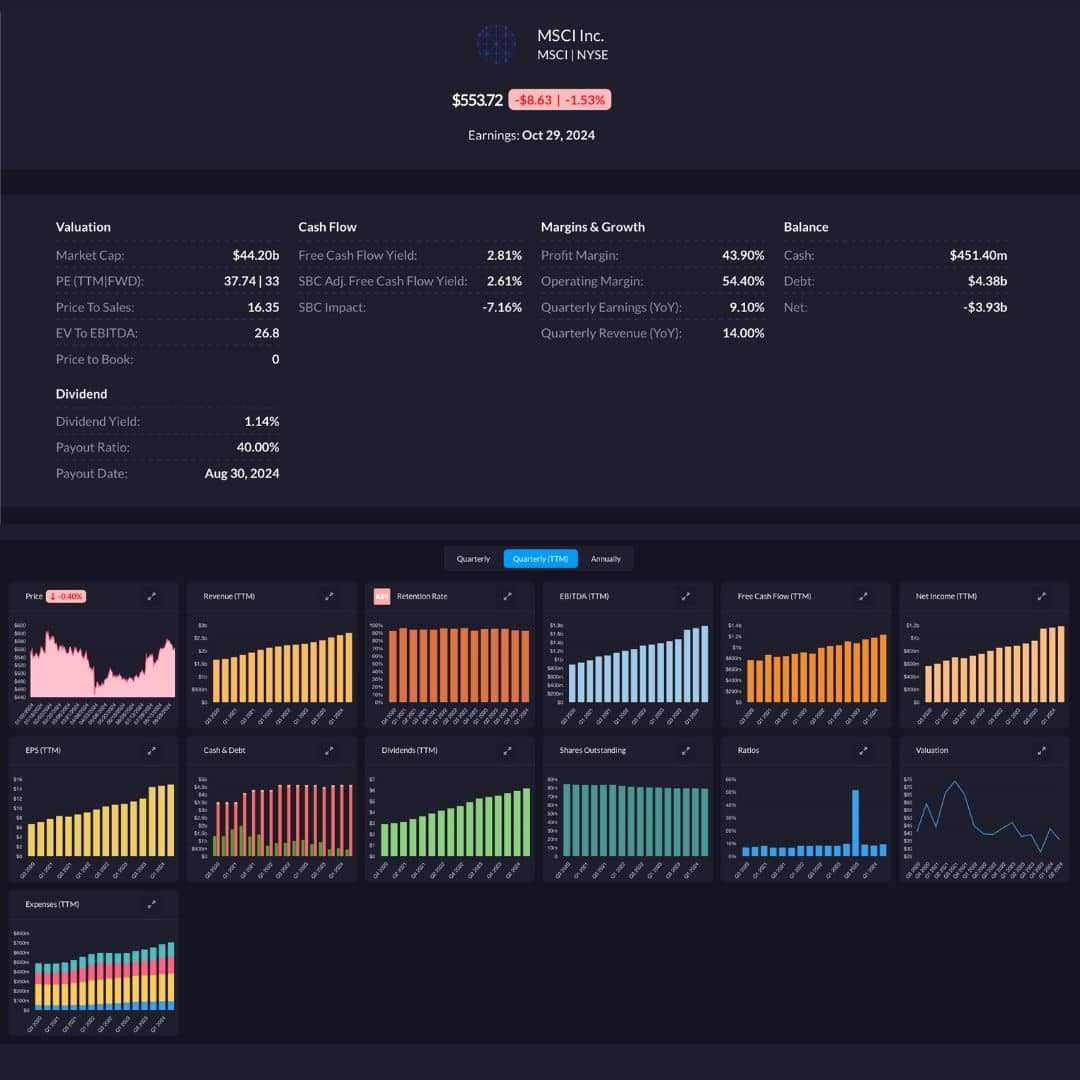
Task: Expand the Cash & Debt chart
Action: click(x=329, y=751)
